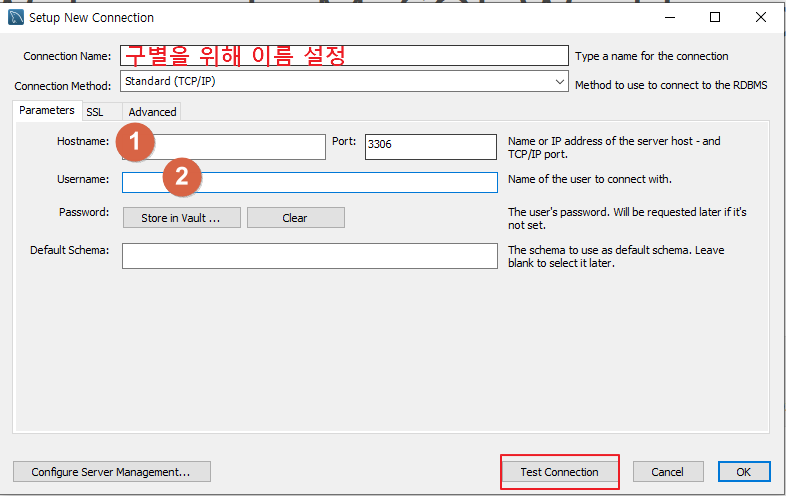The image size is (786, 496).
Task: Cancel the new connection setup
Action: tap(668, 472)
